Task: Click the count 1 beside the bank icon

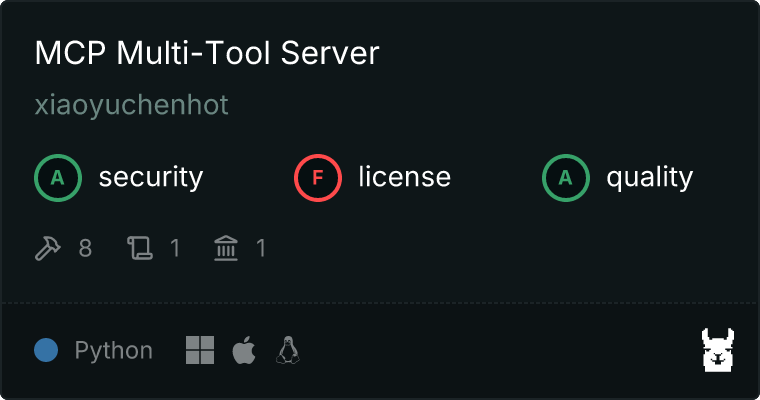Action: (x=261, y=247)
